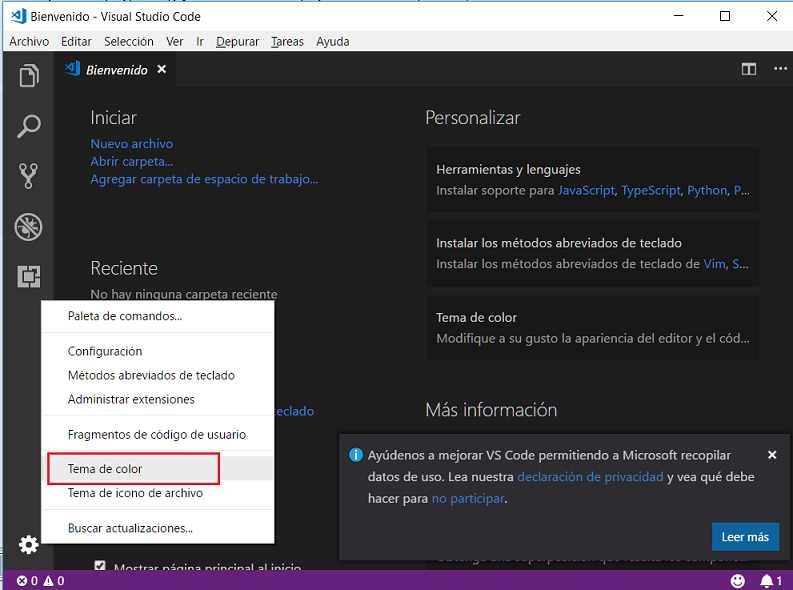Screen dimensions: 793x590
Task: Open the declaración de privacidad link
Action: 590,477
